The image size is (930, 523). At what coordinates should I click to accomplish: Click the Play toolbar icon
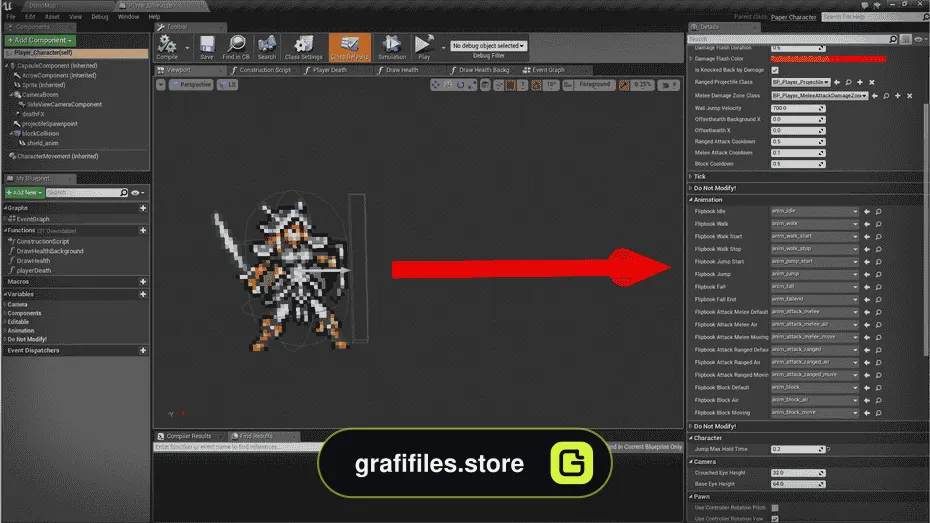423,47
